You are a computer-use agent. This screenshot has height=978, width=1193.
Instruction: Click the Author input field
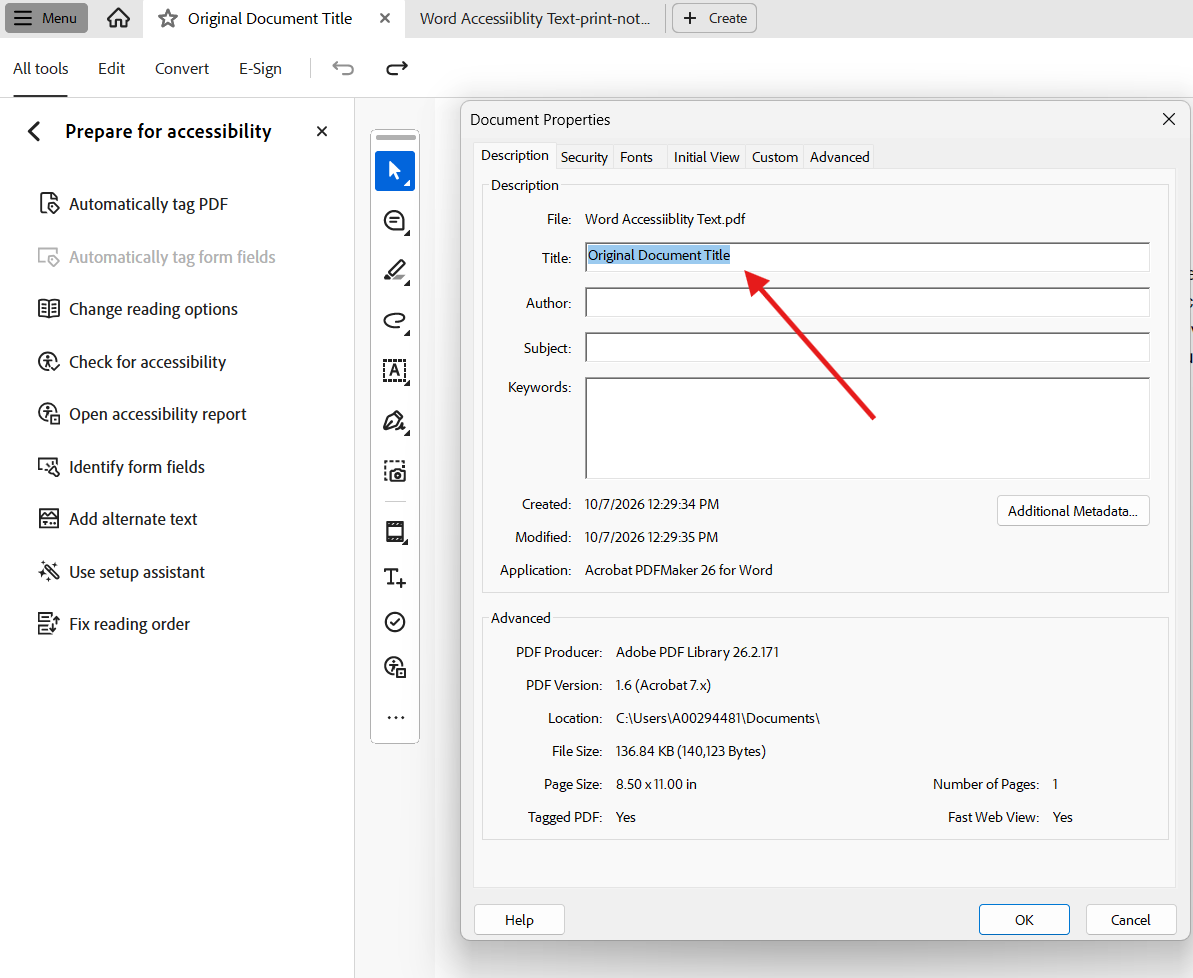tap(867, 302)
